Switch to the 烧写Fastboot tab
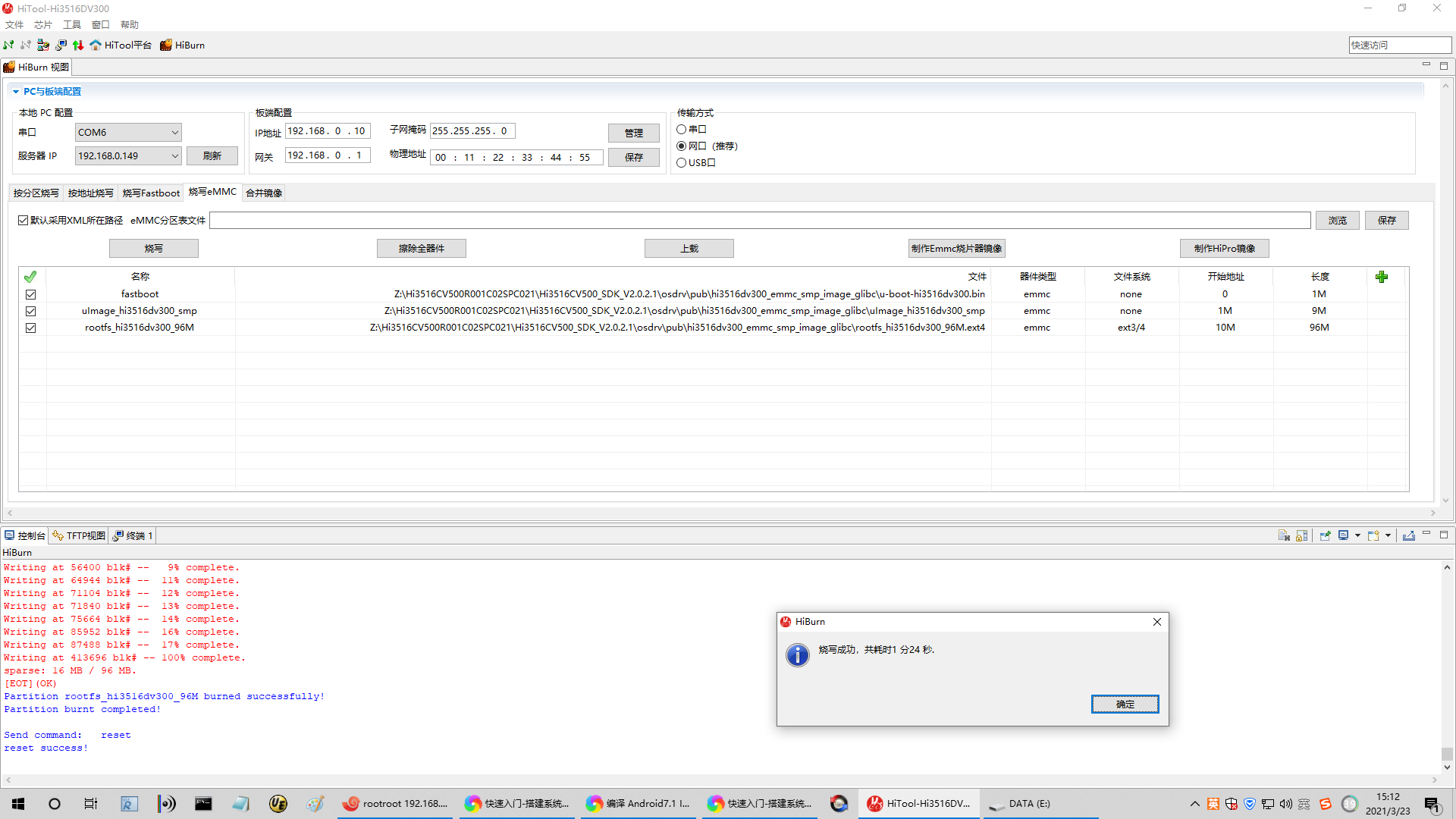This screenshot has width=1456, height=819. pyautogui.click(x=150, y=193)
